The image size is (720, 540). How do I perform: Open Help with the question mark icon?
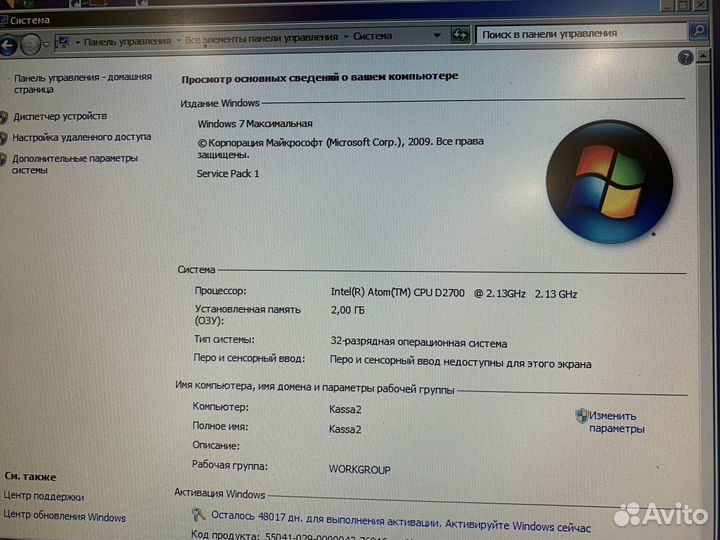point(685,57)
